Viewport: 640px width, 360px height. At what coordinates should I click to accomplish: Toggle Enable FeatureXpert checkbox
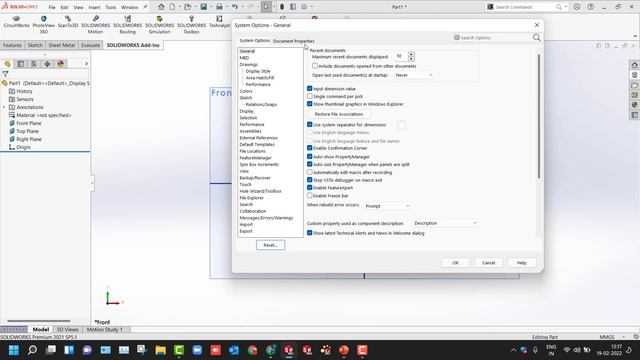click(309, 188)
